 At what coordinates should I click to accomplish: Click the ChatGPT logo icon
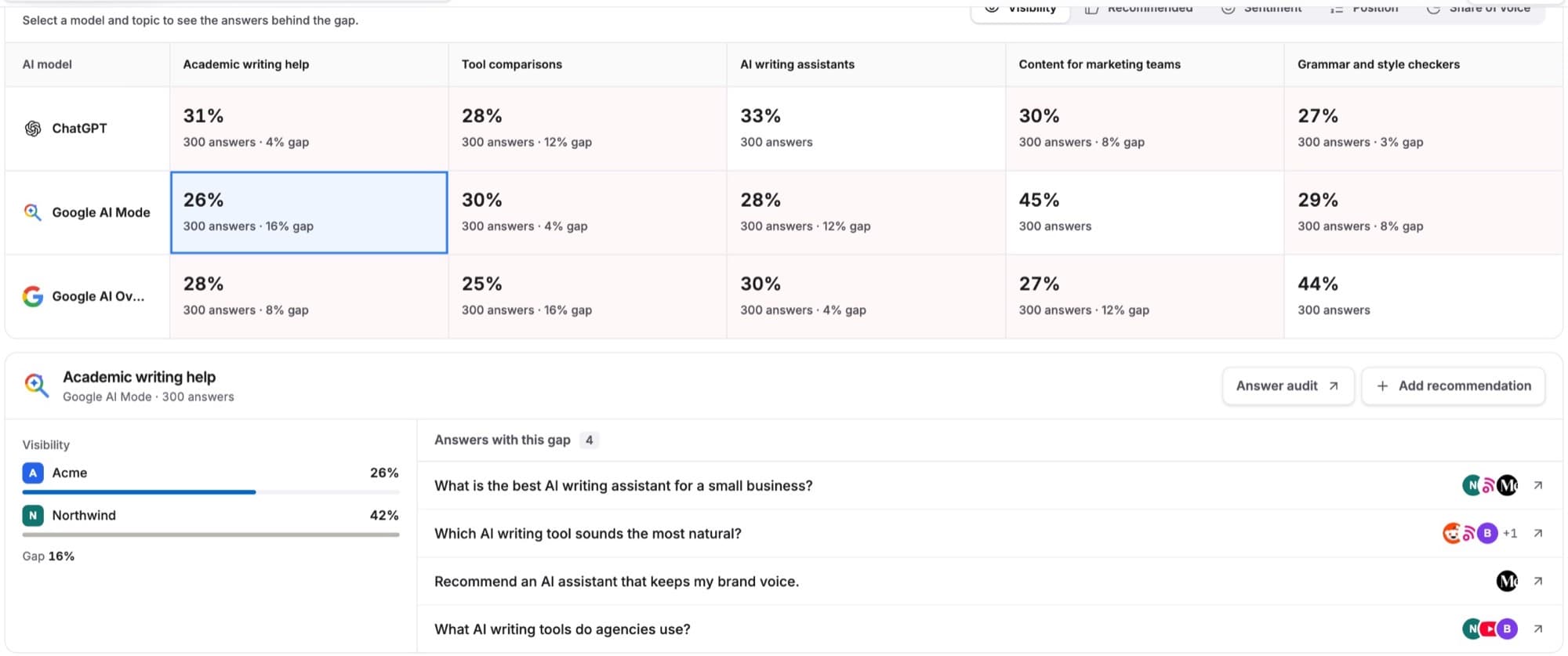coord(33,129)
